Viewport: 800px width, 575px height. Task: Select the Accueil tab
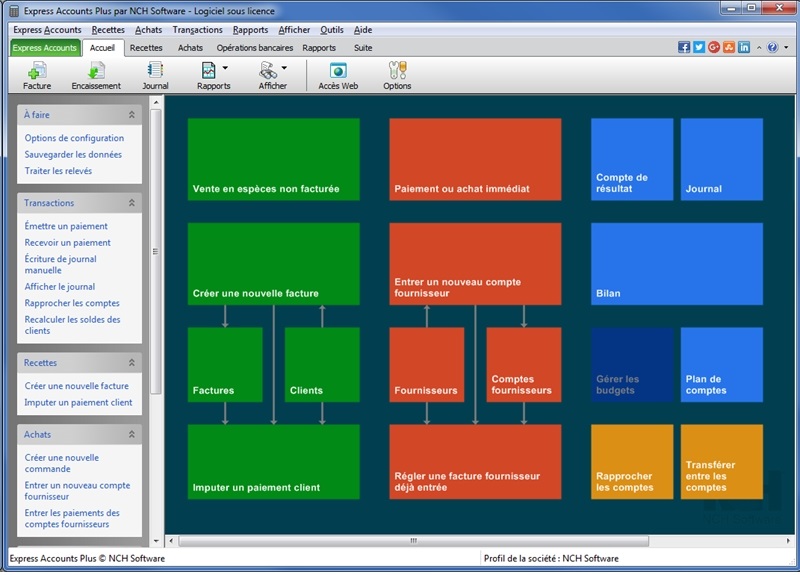pos(102,48)
